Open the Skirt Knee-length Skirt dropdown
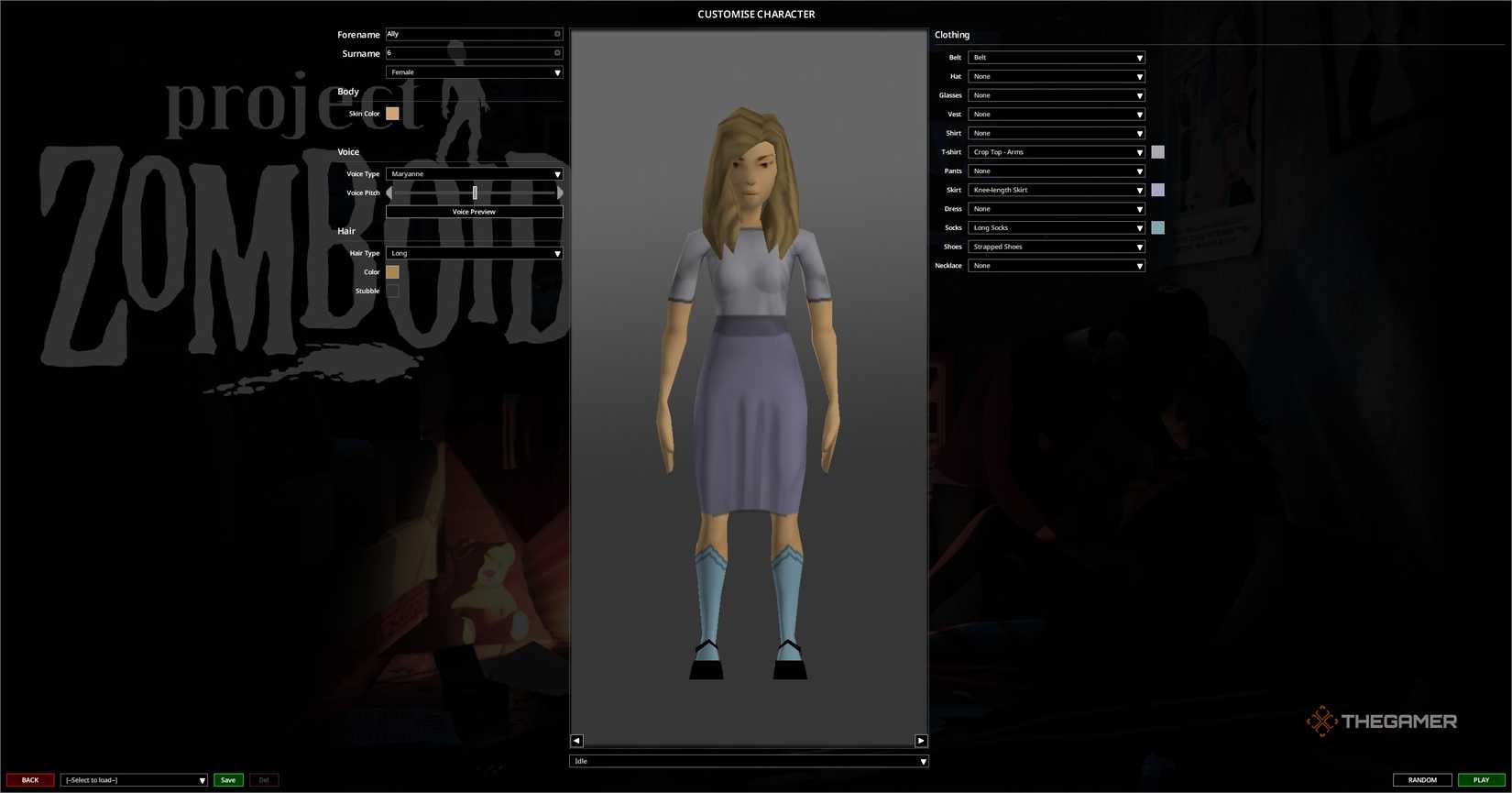The width and height of the screenshot is (1512, 793). pos(1057,190)
